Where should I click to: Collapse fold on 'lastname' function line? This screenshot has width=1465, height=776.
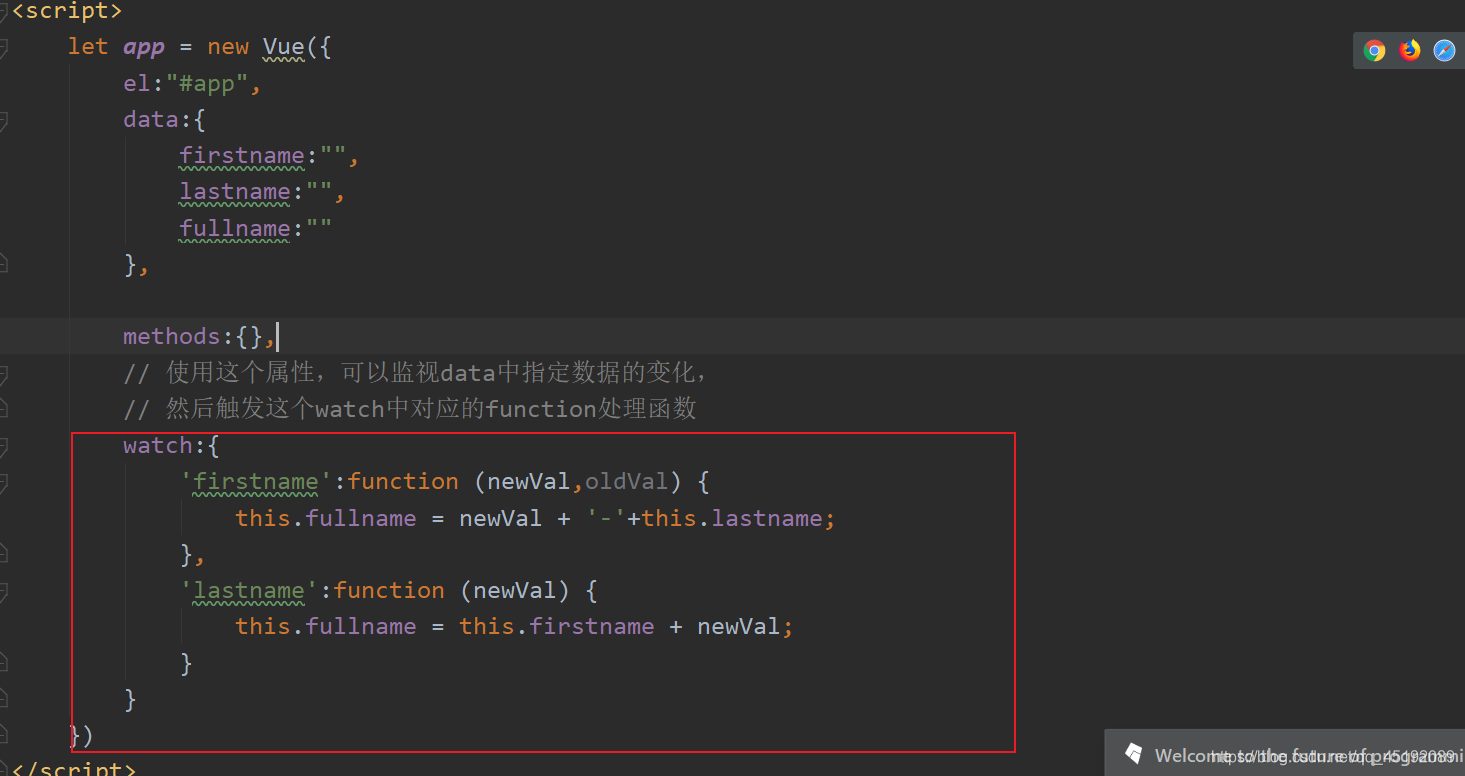(3, 590)
